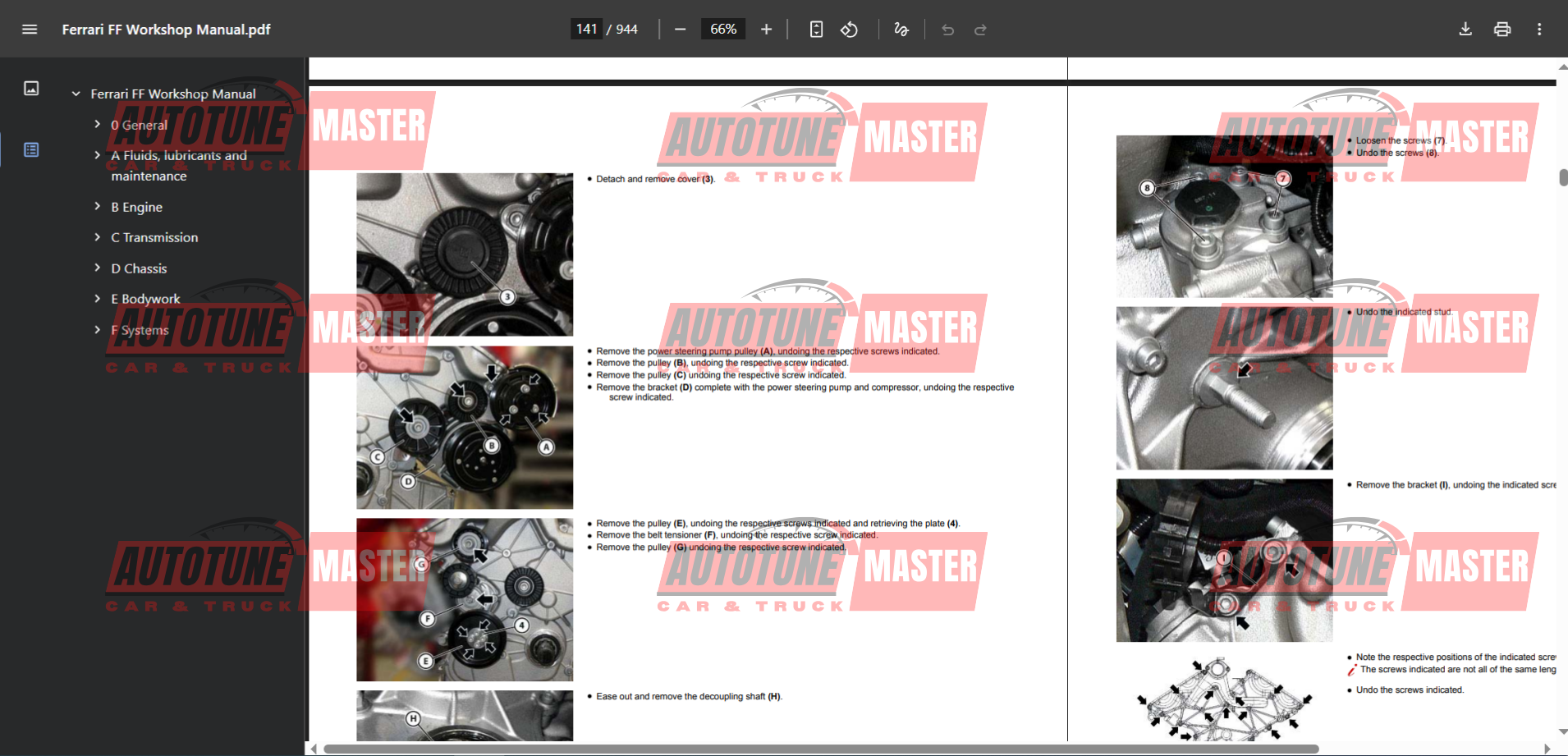Click the fit to page icon
This screenshot has height=756, width=1568.
tap(816, 30)
